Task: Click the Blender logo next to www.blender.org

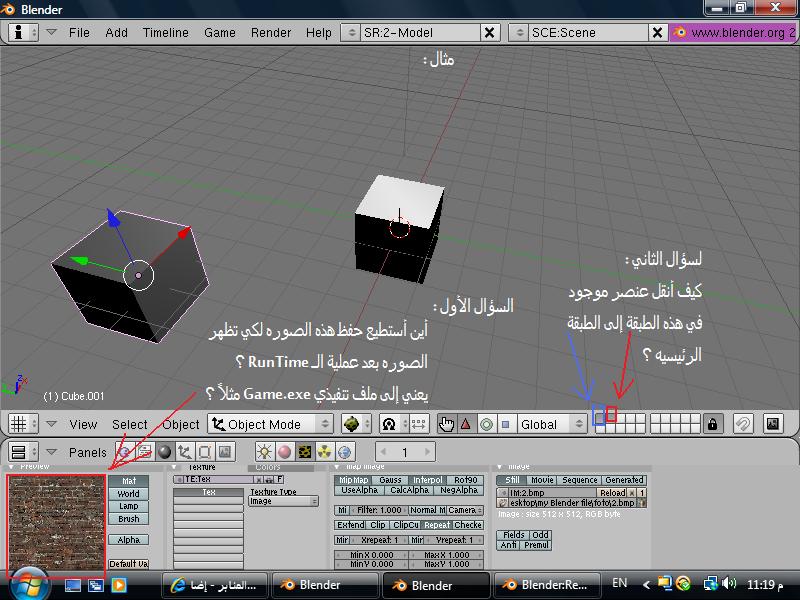Action: pos(679,33)
